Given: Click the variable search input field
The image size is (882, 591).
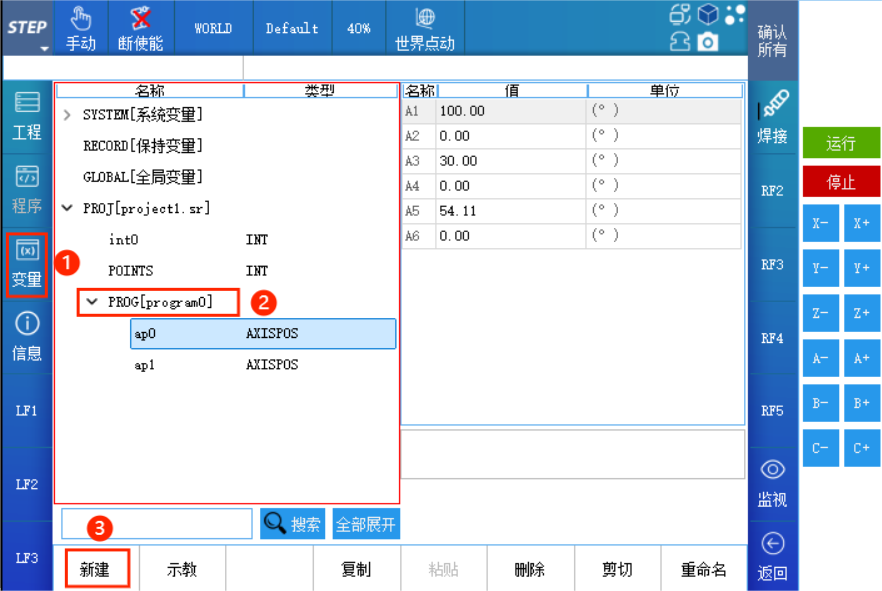Looking at the screenshot, I should coord(157,524).
